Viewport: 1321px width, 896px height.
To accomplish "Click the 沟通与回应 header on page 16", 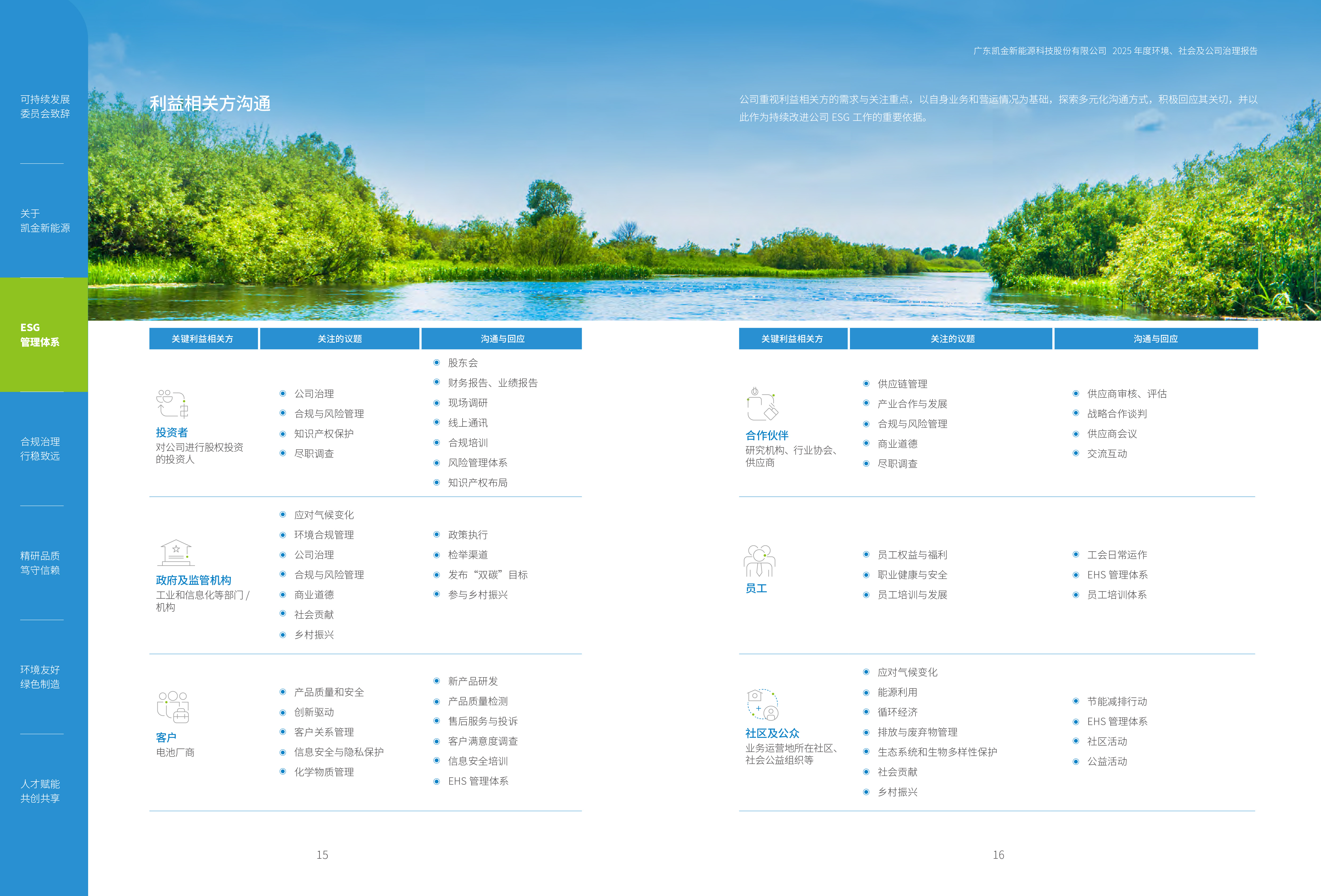I will [1156, 339].
